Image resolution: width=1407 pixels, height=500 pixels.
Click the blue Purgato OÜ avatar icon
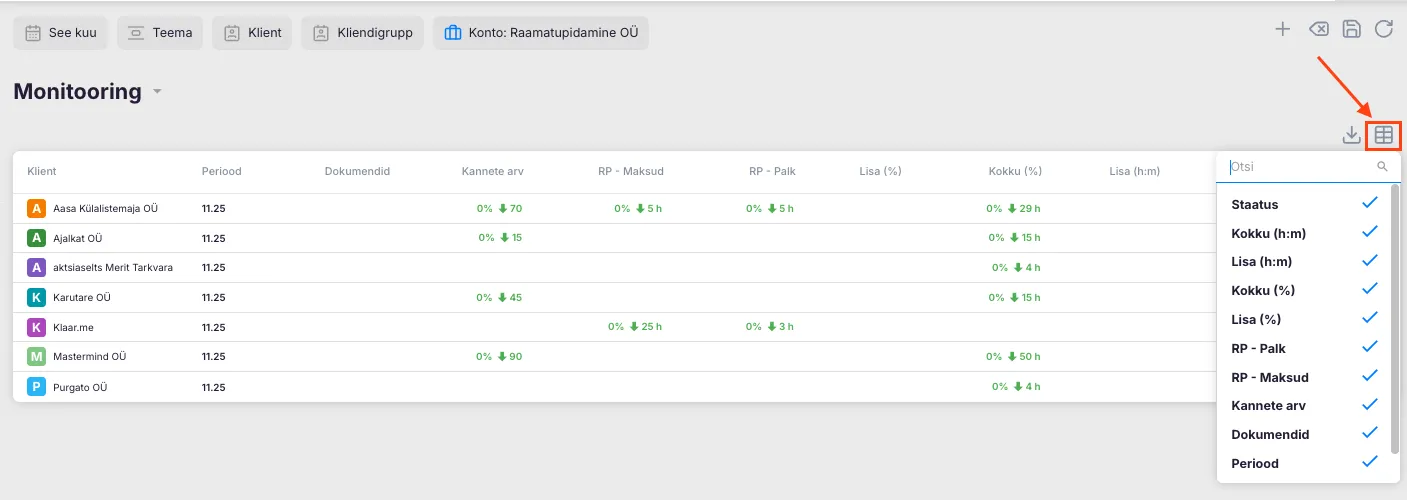(37, 387)
